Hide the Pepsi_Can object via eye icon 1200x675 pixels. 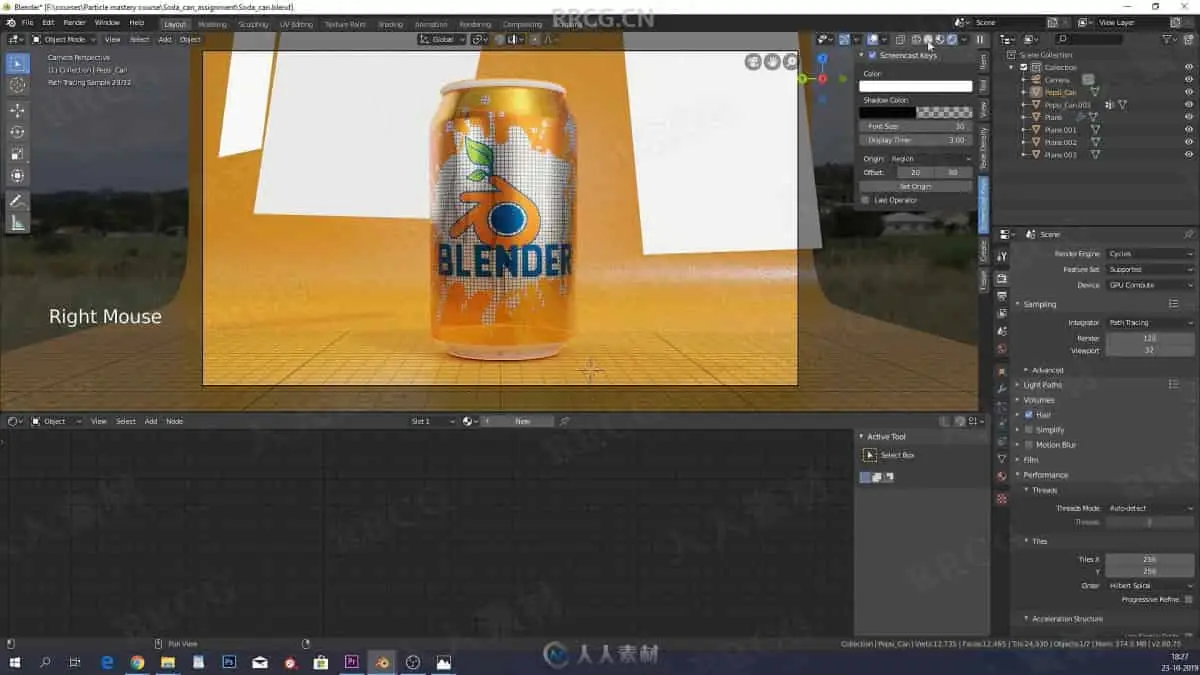pyautogui.click(x=1189, y=92)
